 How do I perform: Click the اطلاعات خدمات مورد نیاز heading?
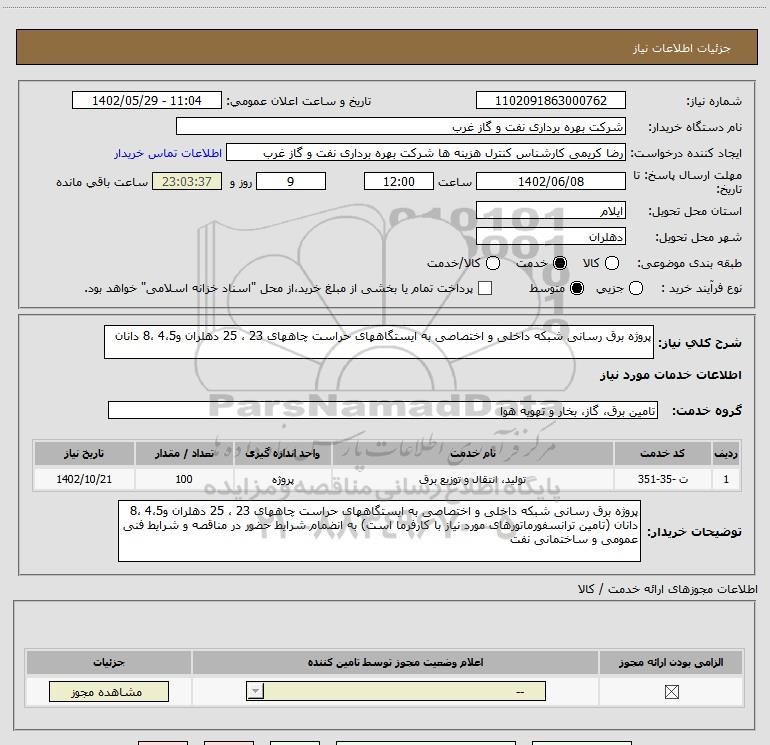(x=670, y=375)
